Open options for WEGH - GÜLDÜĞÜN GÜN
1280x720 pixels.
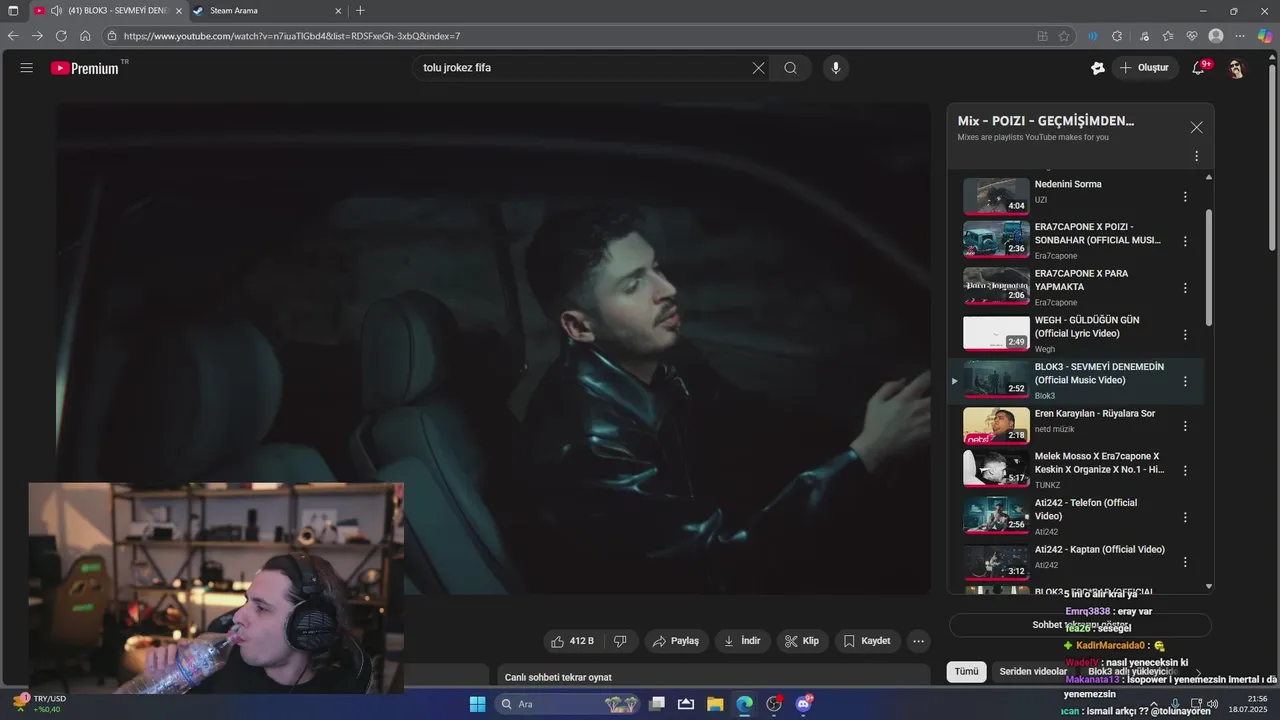(1185, 335)
